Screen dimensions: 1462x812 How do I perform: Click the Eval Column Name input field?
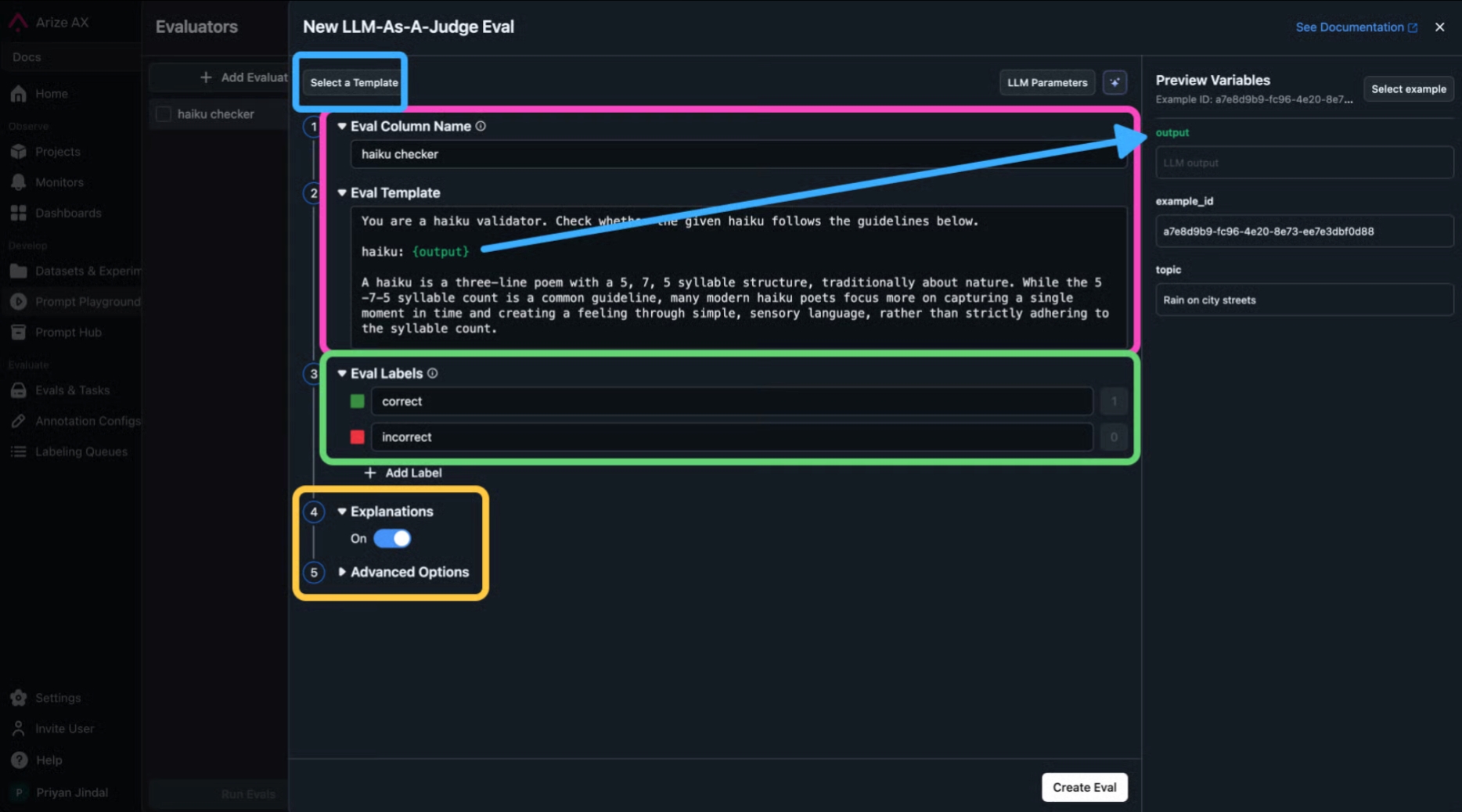[x=736, y=154]
